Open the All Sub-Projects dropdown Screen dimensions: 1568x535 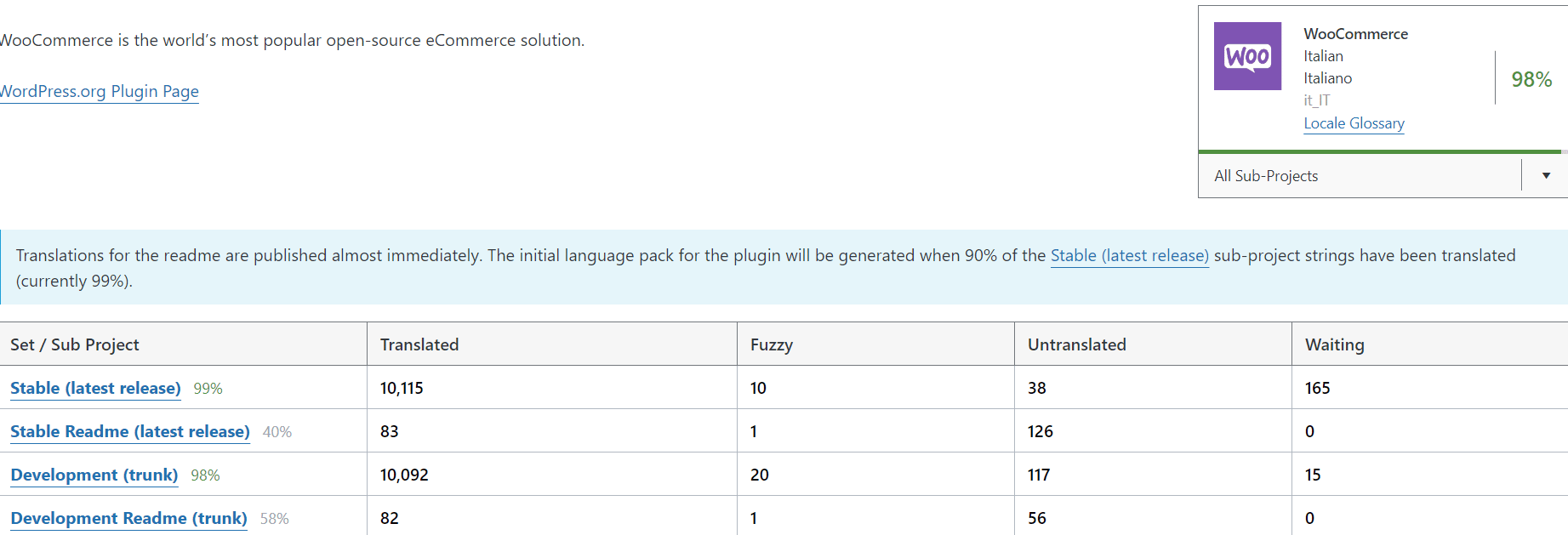[x=1361, y=175]
